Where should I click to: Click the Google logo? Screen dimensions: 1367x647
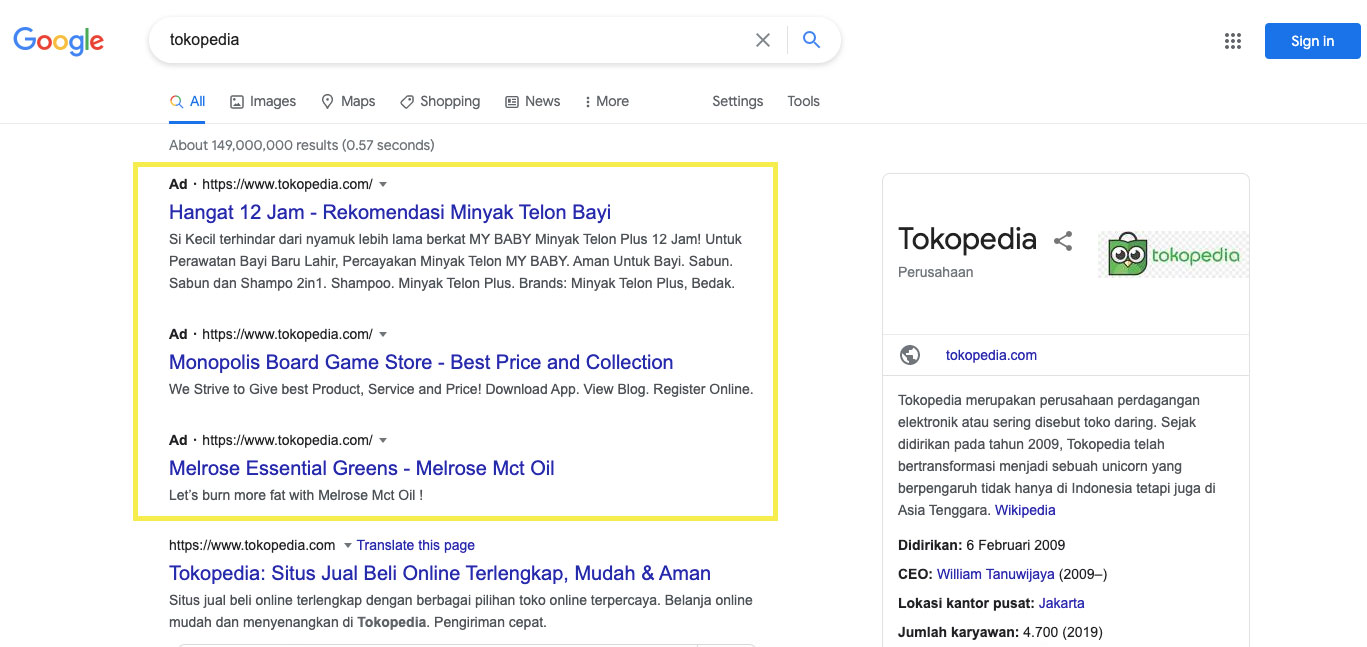tap(58, 41)
